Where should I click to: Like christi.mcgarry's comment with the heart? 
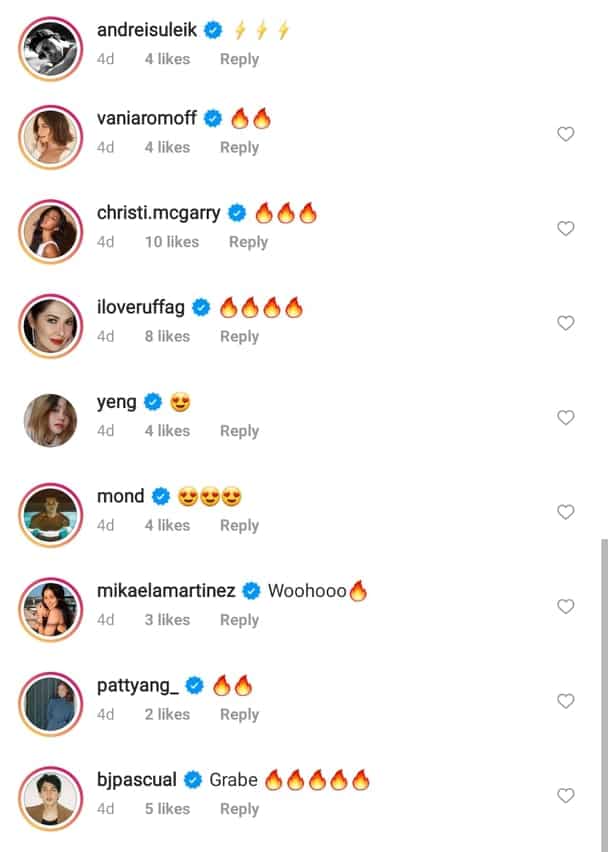tap(566, 229)
